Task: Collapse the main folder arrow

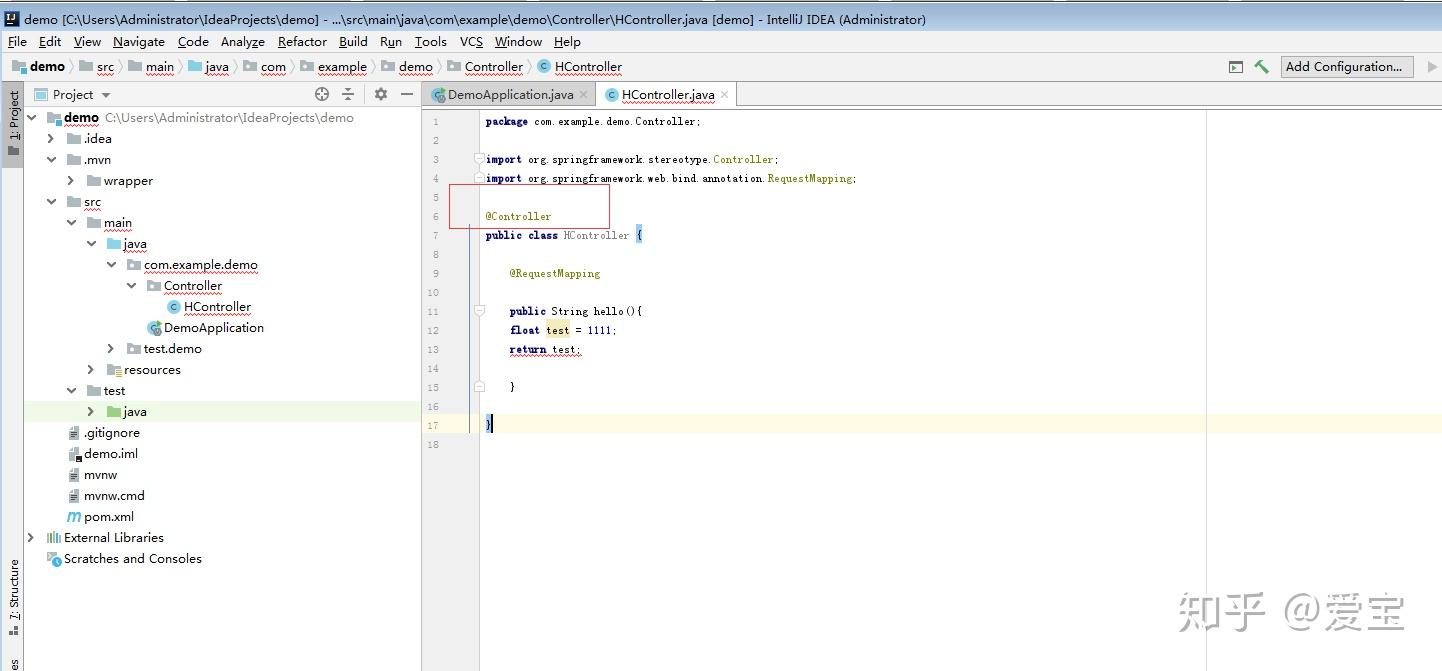Action: (x=71, y=223)
